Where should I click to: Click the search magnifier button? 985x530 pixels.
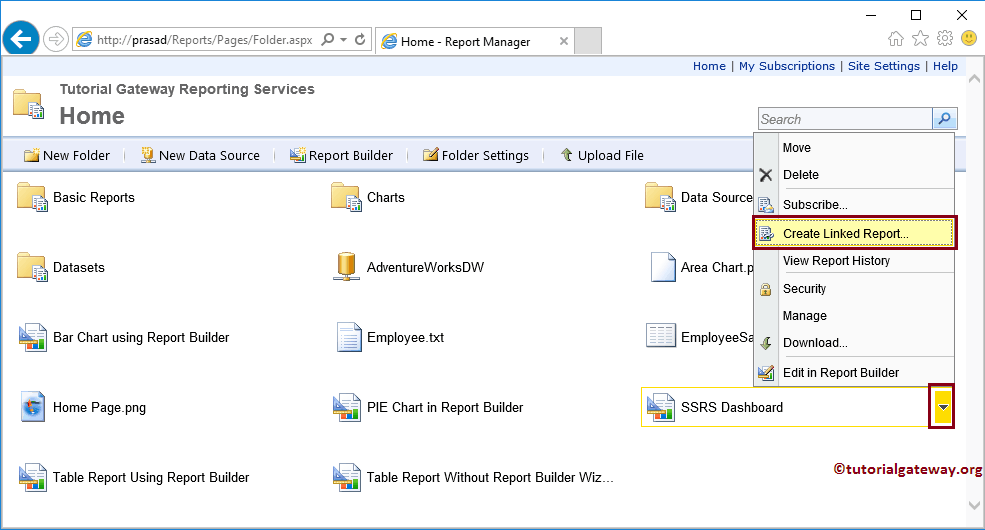tap(944, 119)
